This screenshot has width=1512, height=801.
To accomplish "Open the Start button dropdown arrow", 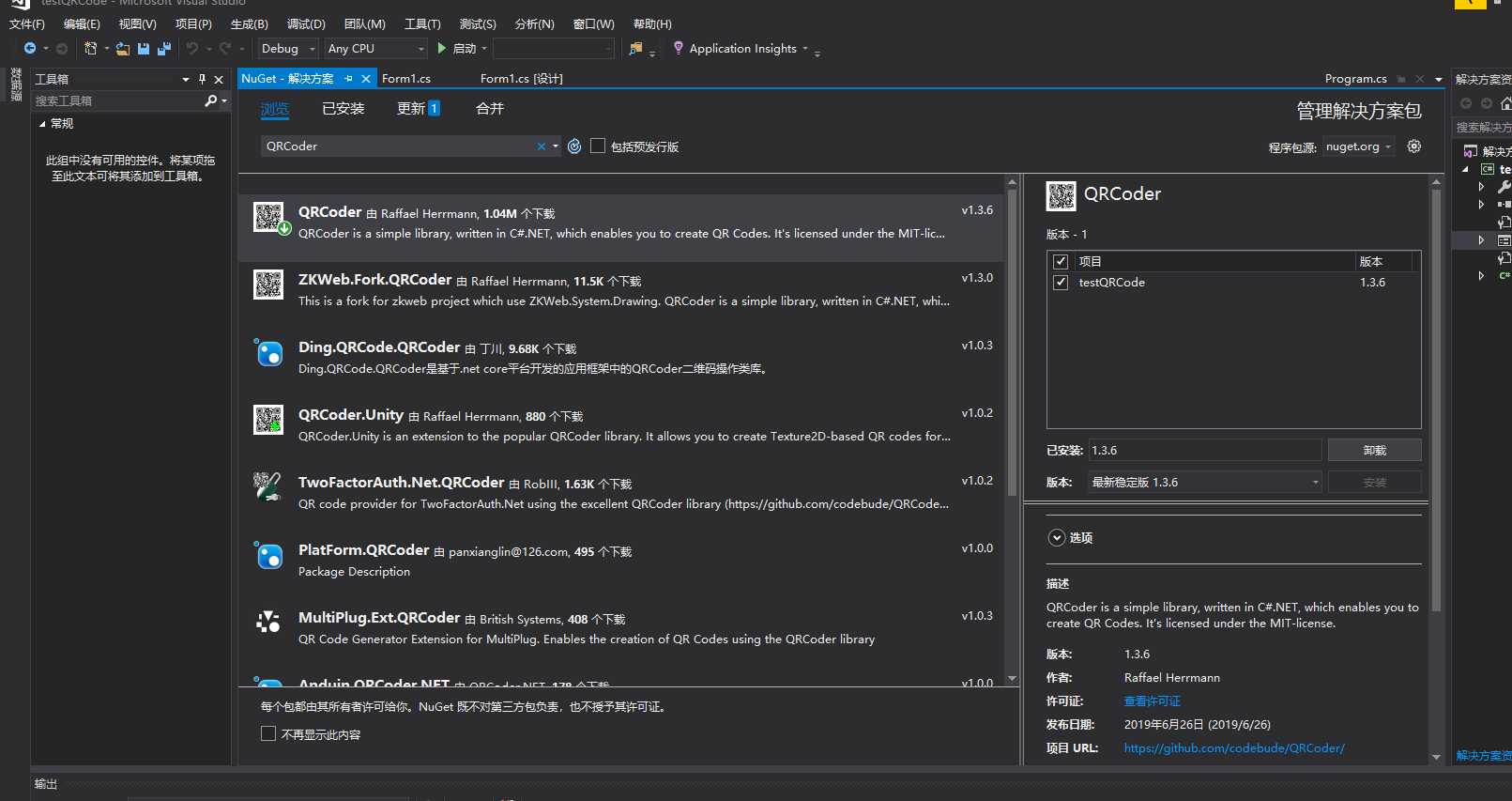I will (484, 49).
